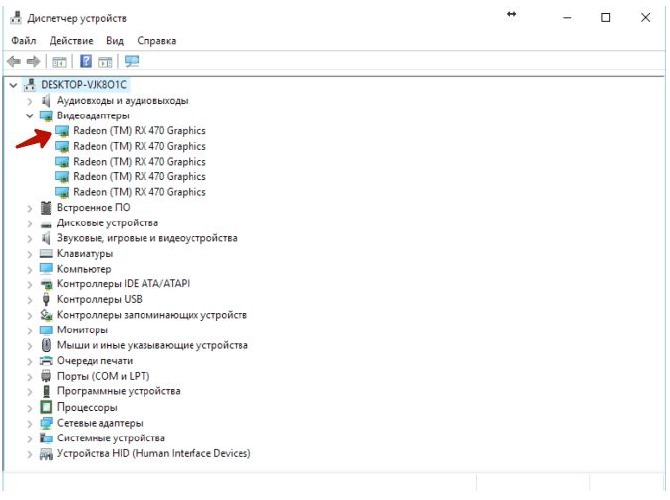Select the Контроллеры IDE ATA/ATAPI label
Image resolution: width=670 pixels, height=500 pixels.
[x=123, y=284]
